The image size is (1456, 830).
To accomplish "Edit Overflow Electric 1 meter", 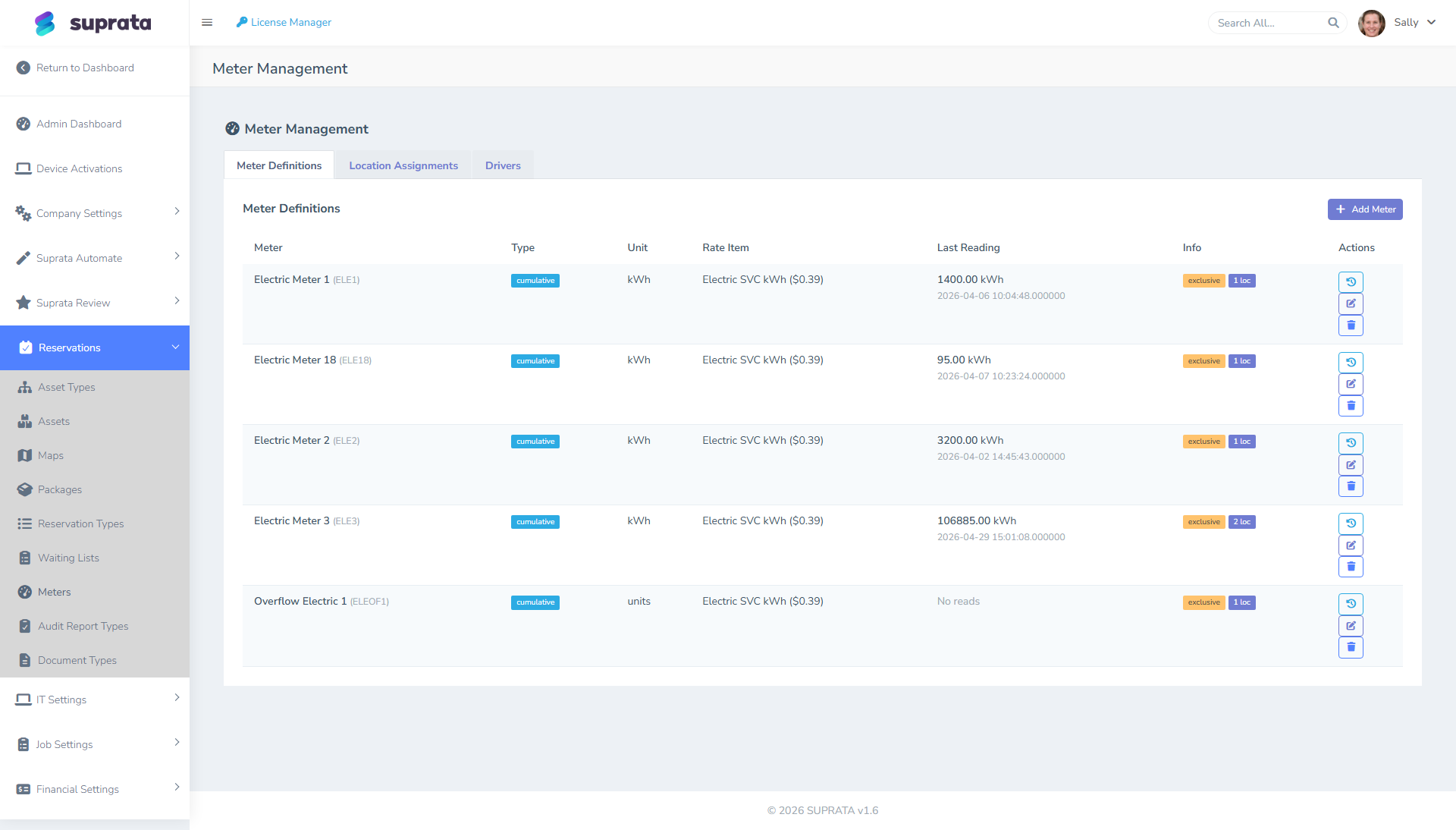I will click(x=1351, y=625).
